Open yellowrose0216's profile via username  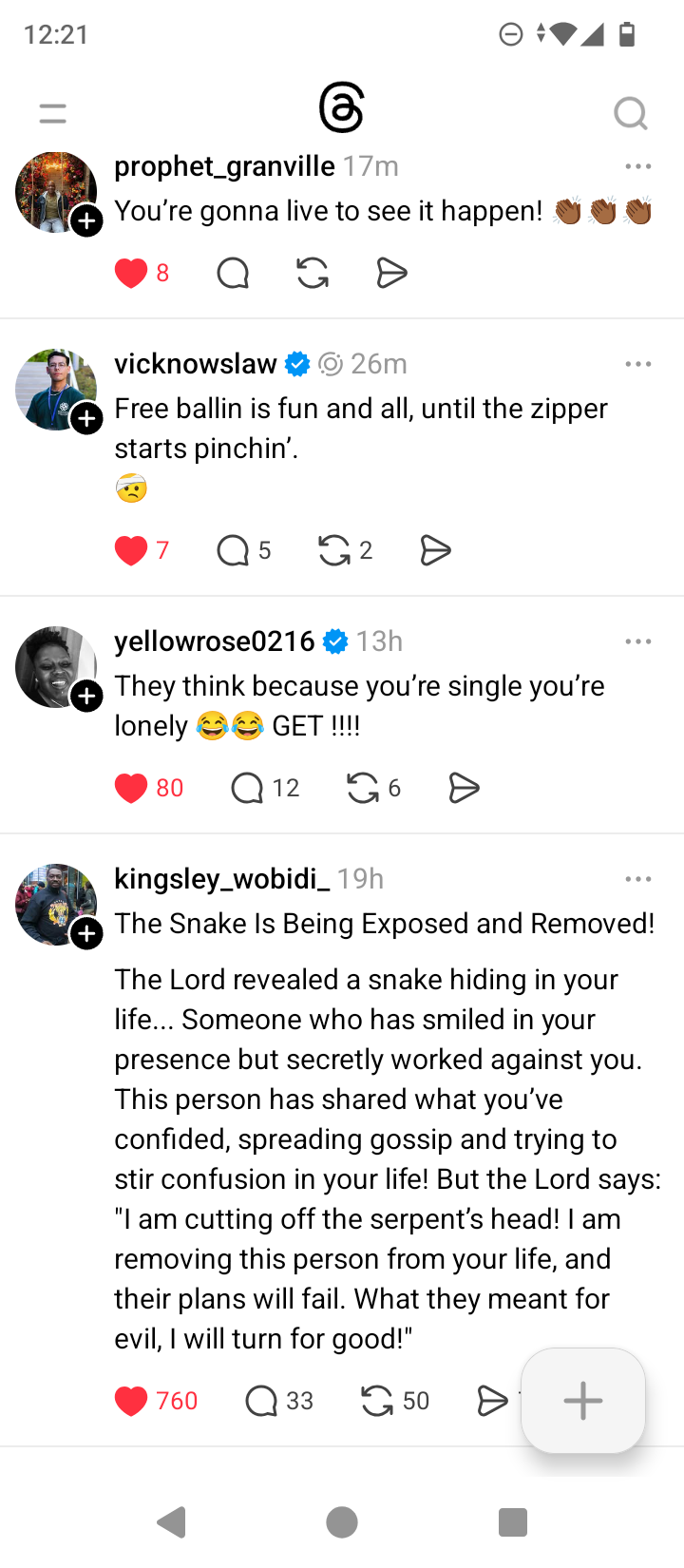[x=215, y=641]
